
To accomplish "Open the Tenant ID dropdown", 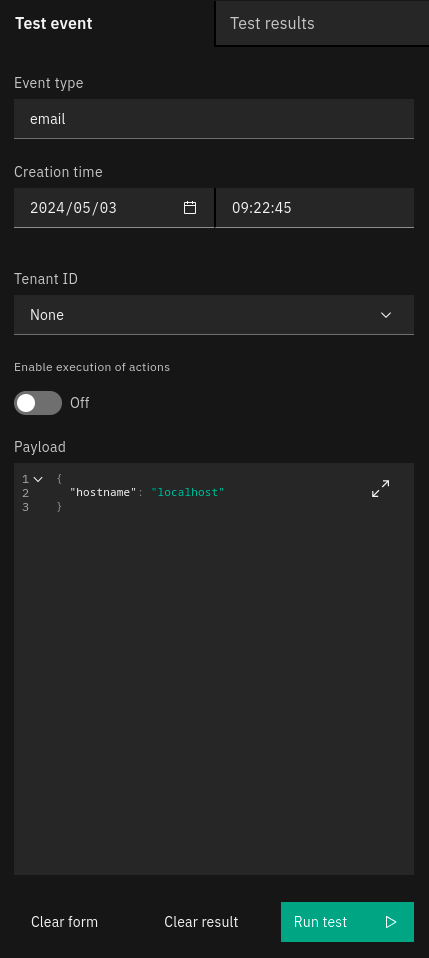I will [x=214, y=315].
